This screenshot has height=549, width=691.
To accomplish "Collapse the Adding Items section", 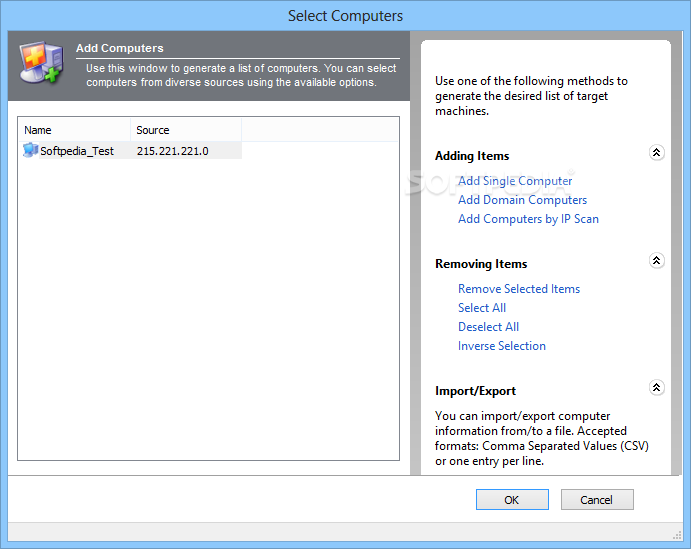I will pyautogui.click(x=656, y=152).
